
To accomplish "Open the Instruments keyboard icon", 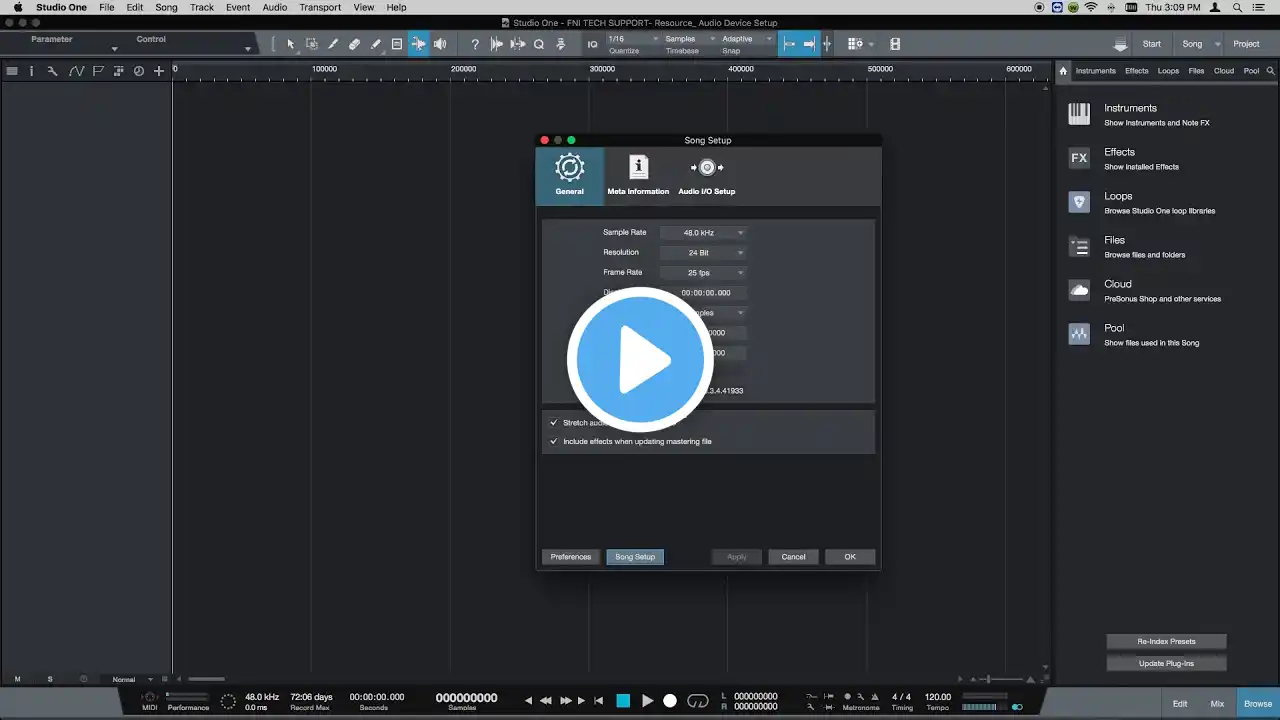I will 1079,114.
